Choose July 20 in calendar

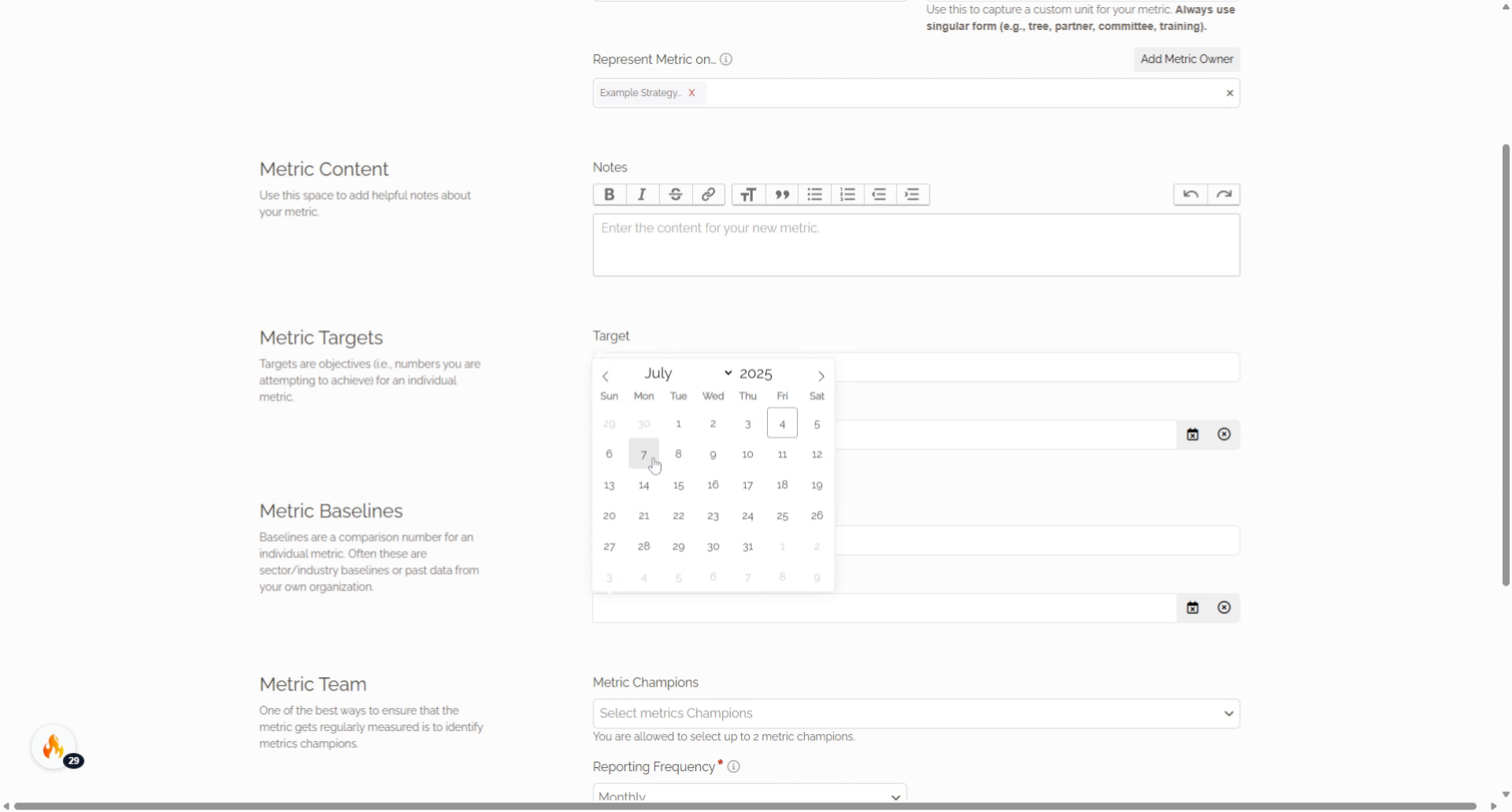[x=609, y=516]
